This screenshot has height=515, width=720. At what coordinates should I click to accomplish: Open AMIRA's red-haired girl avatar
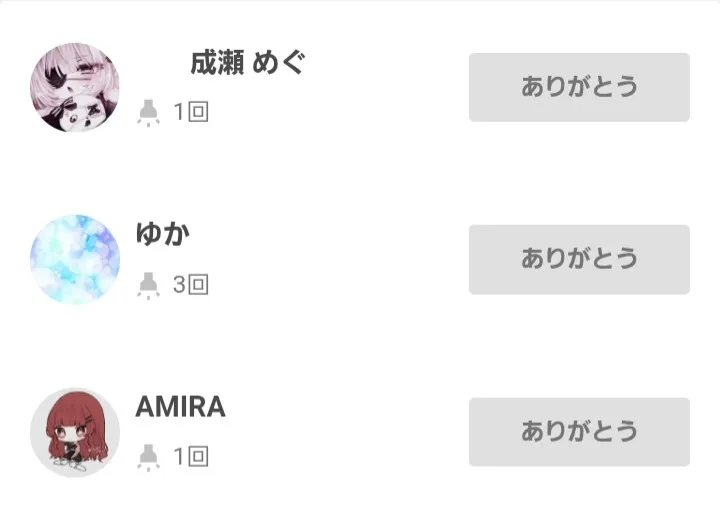75,432
